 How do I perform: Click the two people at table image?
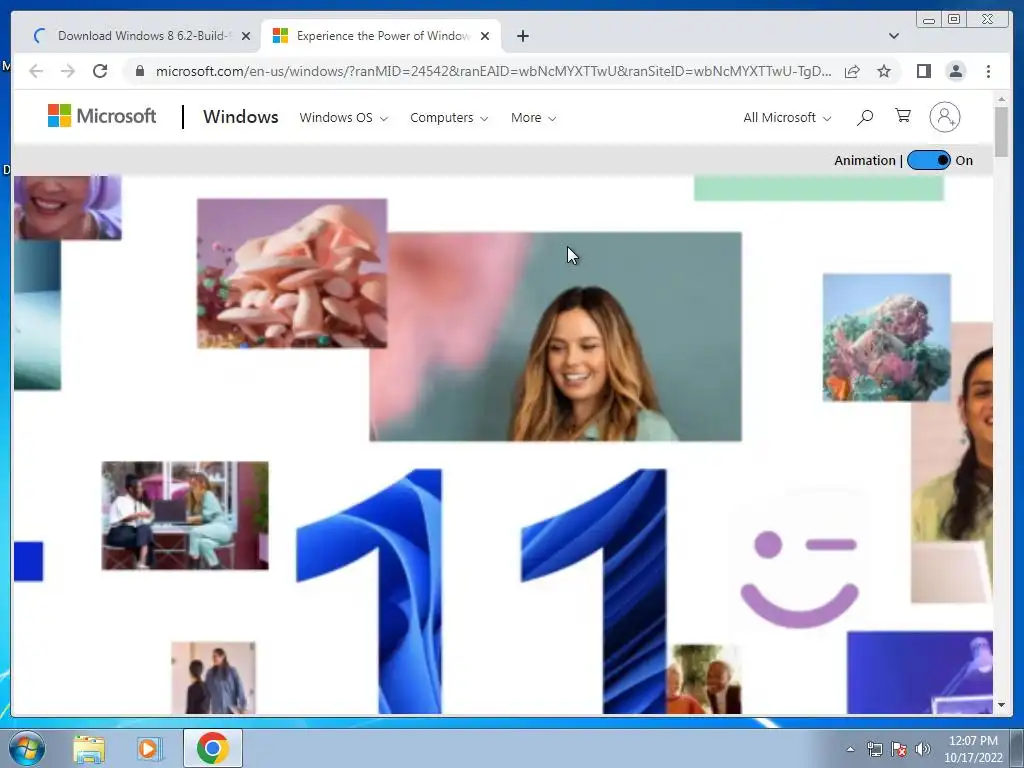(x=185, y=515)
